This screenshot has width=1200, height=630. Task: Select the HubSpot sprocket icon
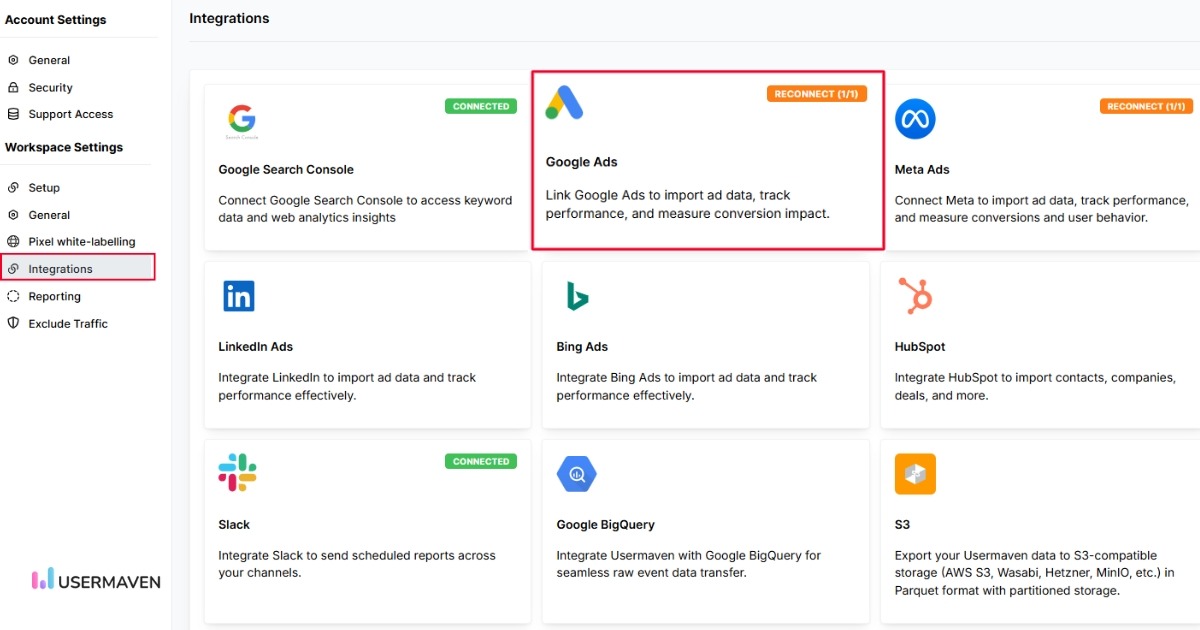tap(916, 296)
